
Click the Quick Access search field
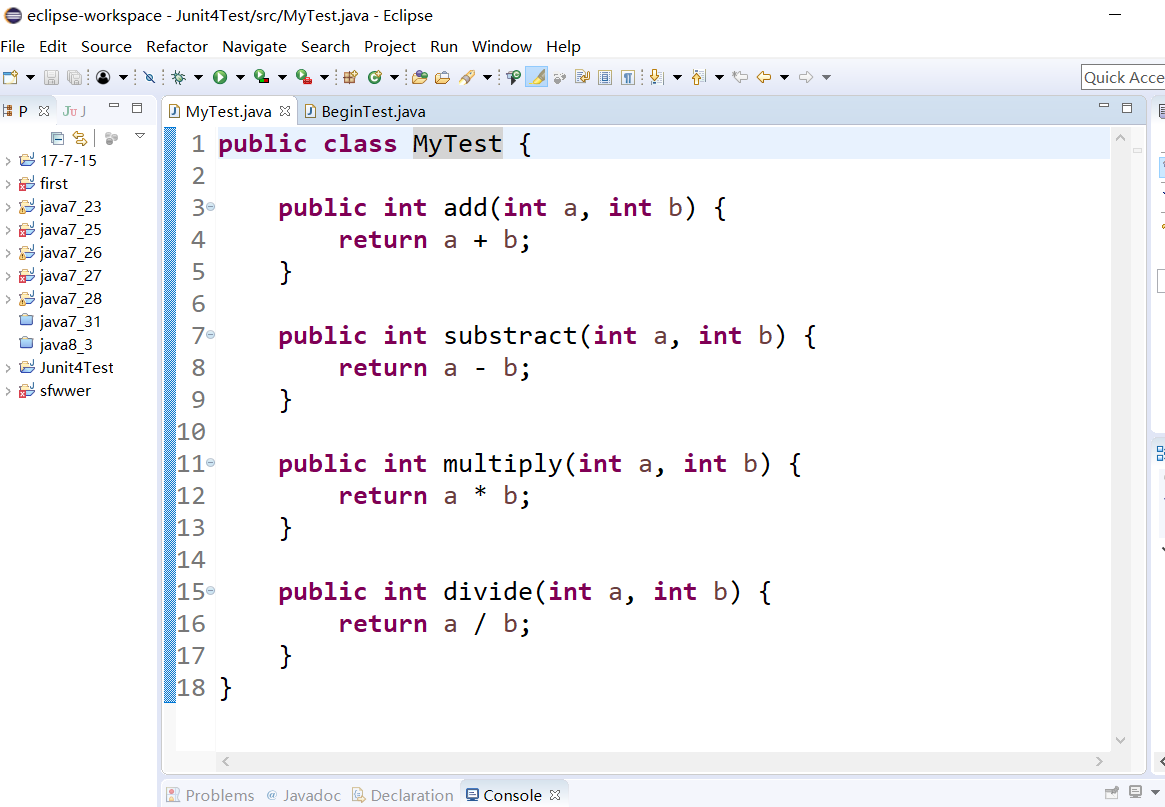[1123, 77]
